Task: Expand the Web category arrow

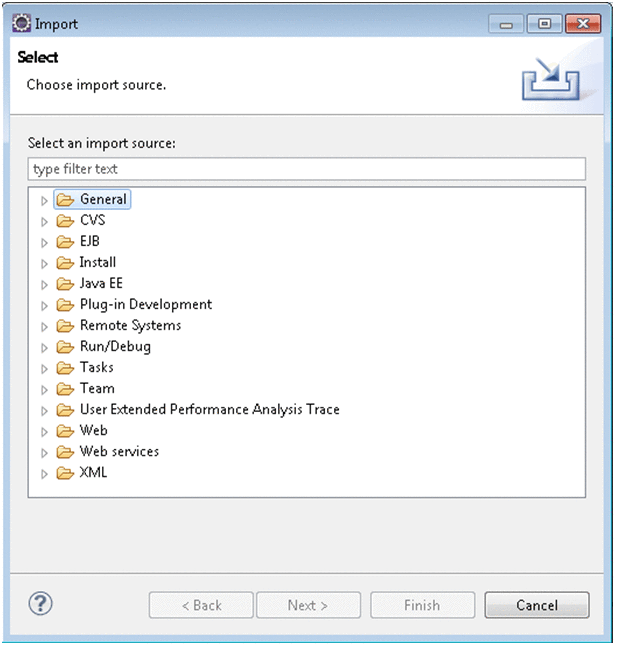Action: pyautogui.click(x=44, y=431)
